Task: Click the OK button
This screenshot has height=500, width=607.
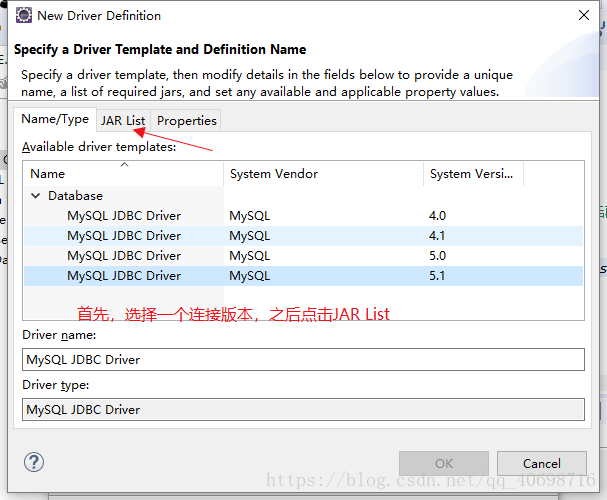Action: [x=444, y=463]
